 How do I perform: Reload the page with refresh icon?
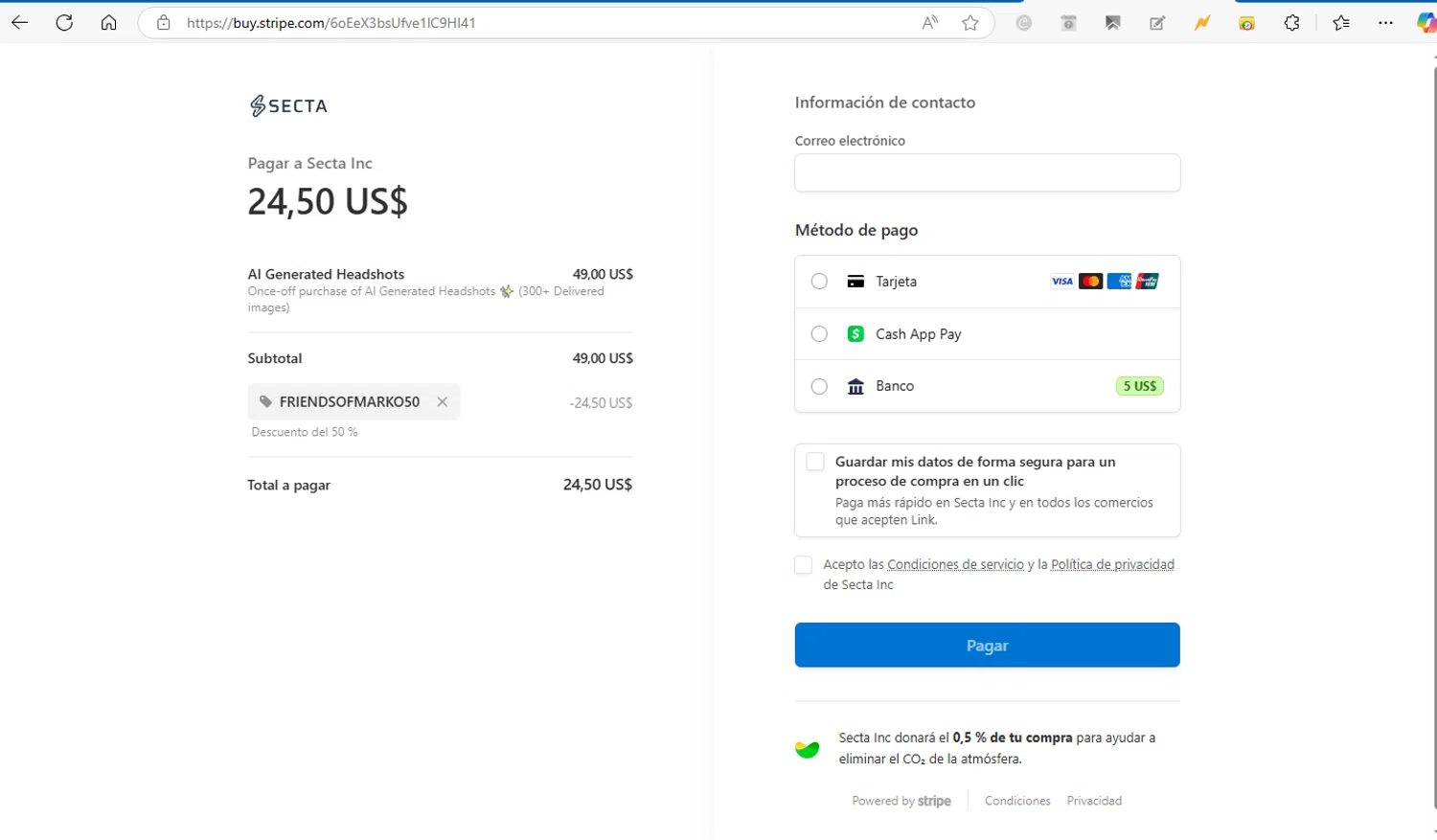(x=64, y=23)
